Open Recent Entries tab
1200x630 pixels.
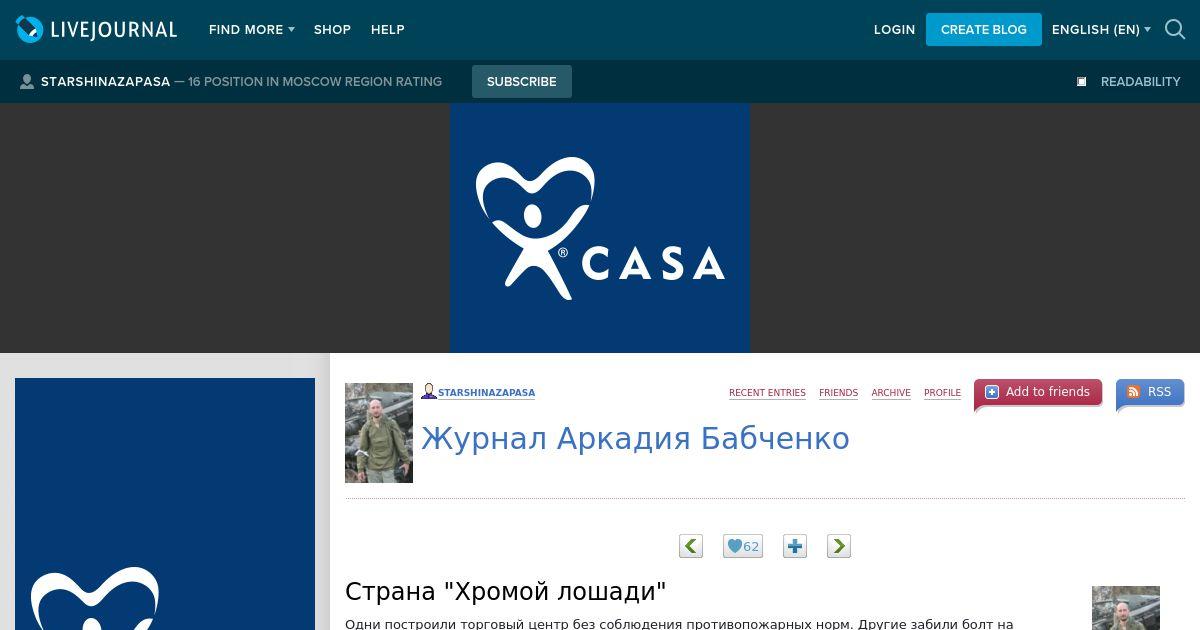coord(767,393)
